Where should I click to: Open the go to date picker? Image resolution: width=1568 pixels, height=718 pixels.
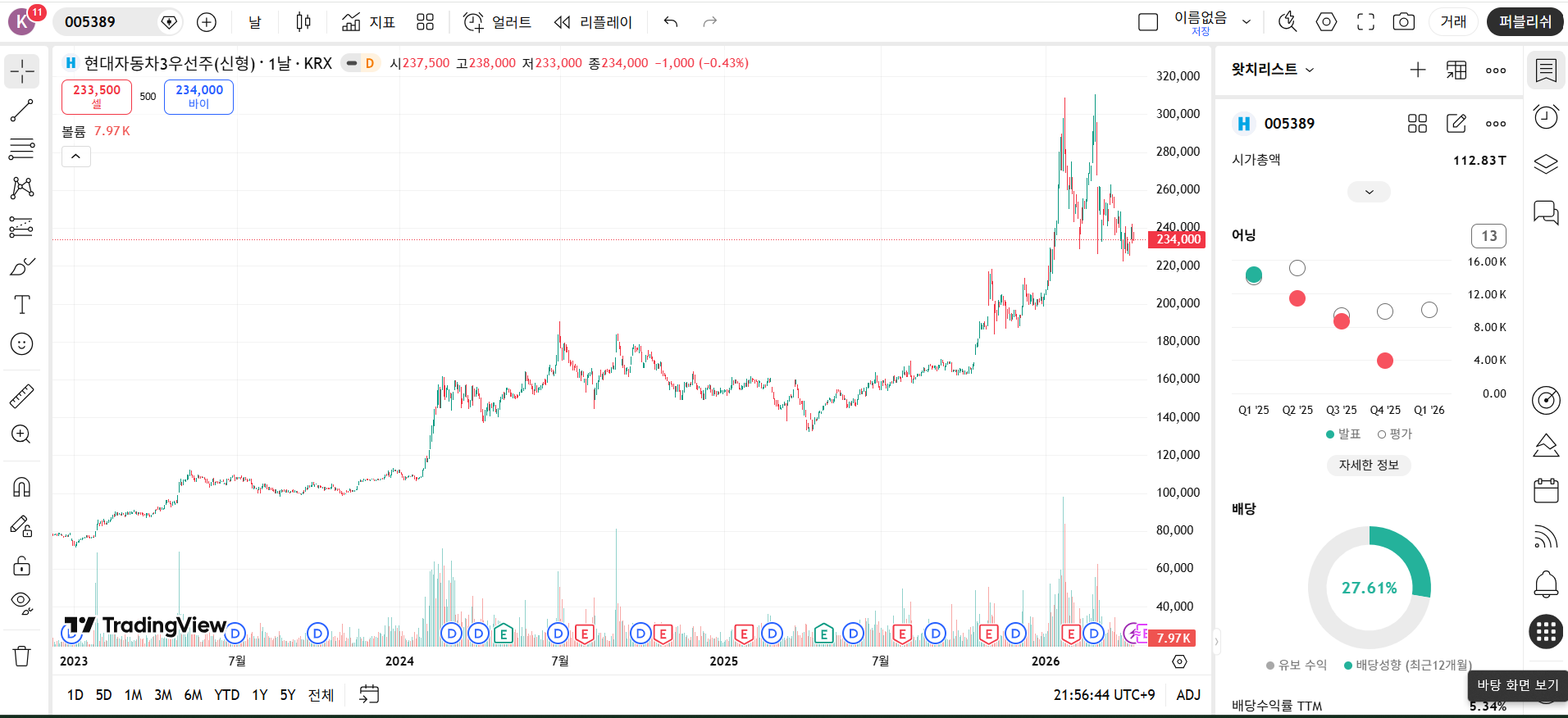coord(369,695)
